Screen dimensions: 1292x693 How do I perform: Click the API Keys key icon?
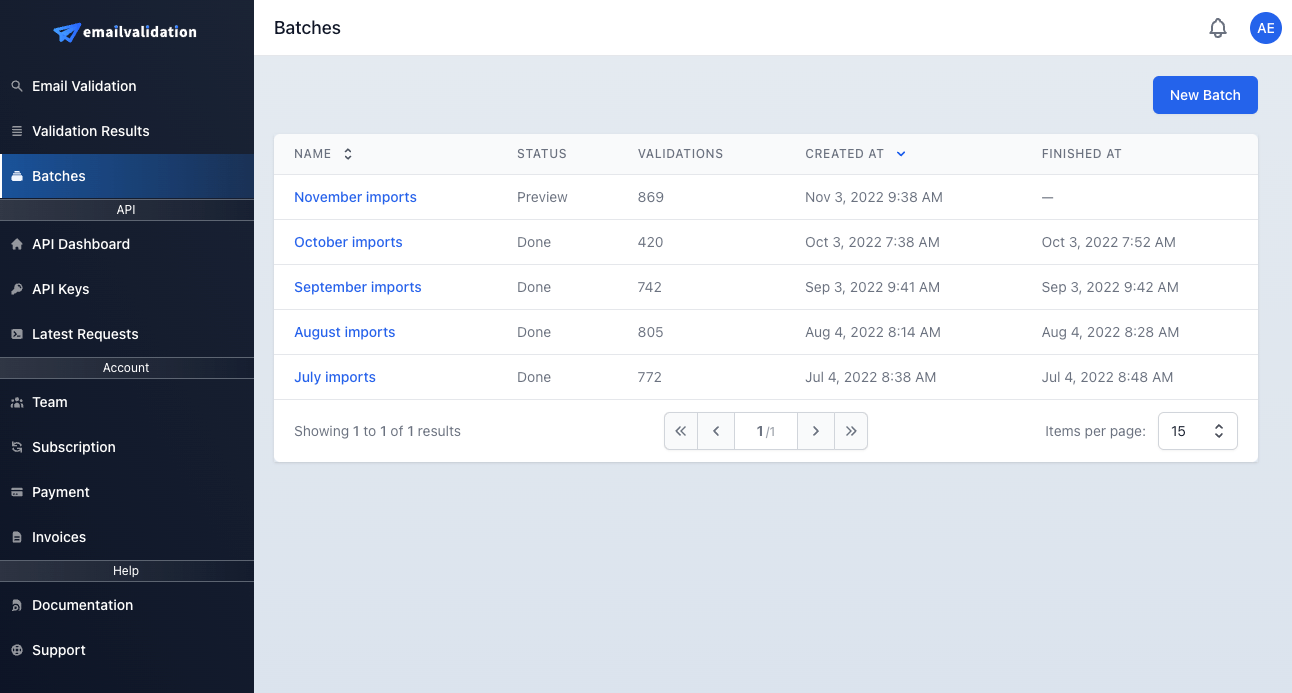coord(16,289)
